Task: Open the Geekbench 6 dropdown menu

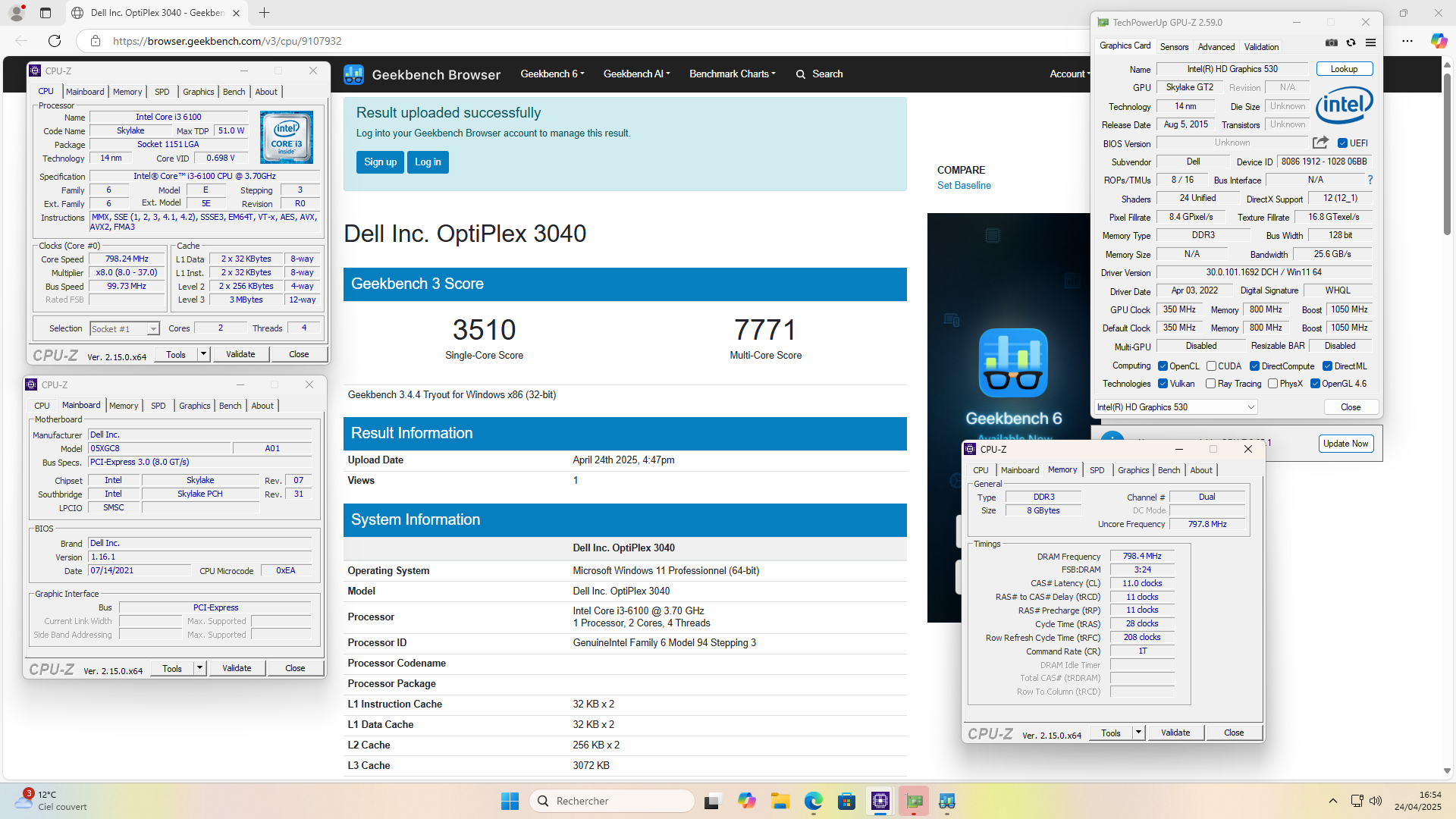Action: (x=552, y=74)
